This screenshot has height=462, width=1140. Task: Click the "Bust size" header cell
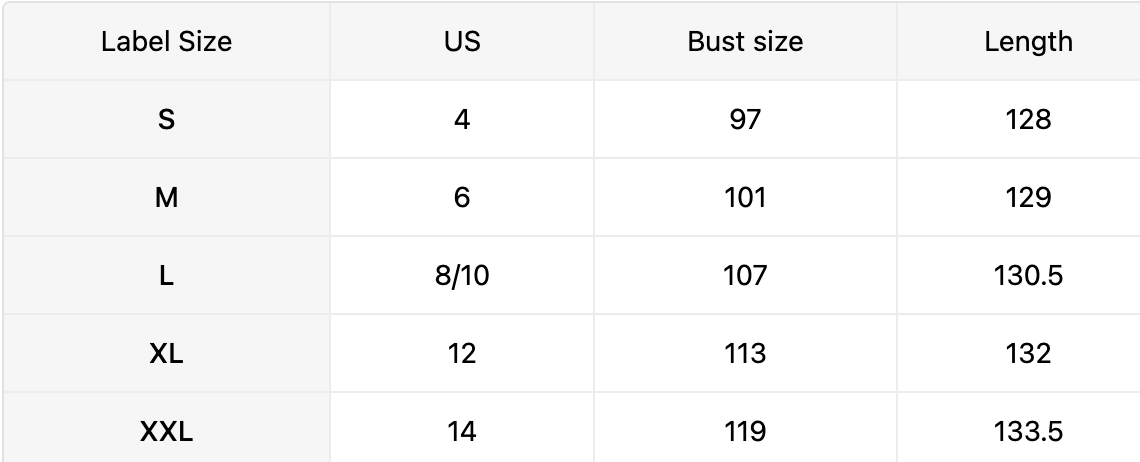(x=745, y=42)
